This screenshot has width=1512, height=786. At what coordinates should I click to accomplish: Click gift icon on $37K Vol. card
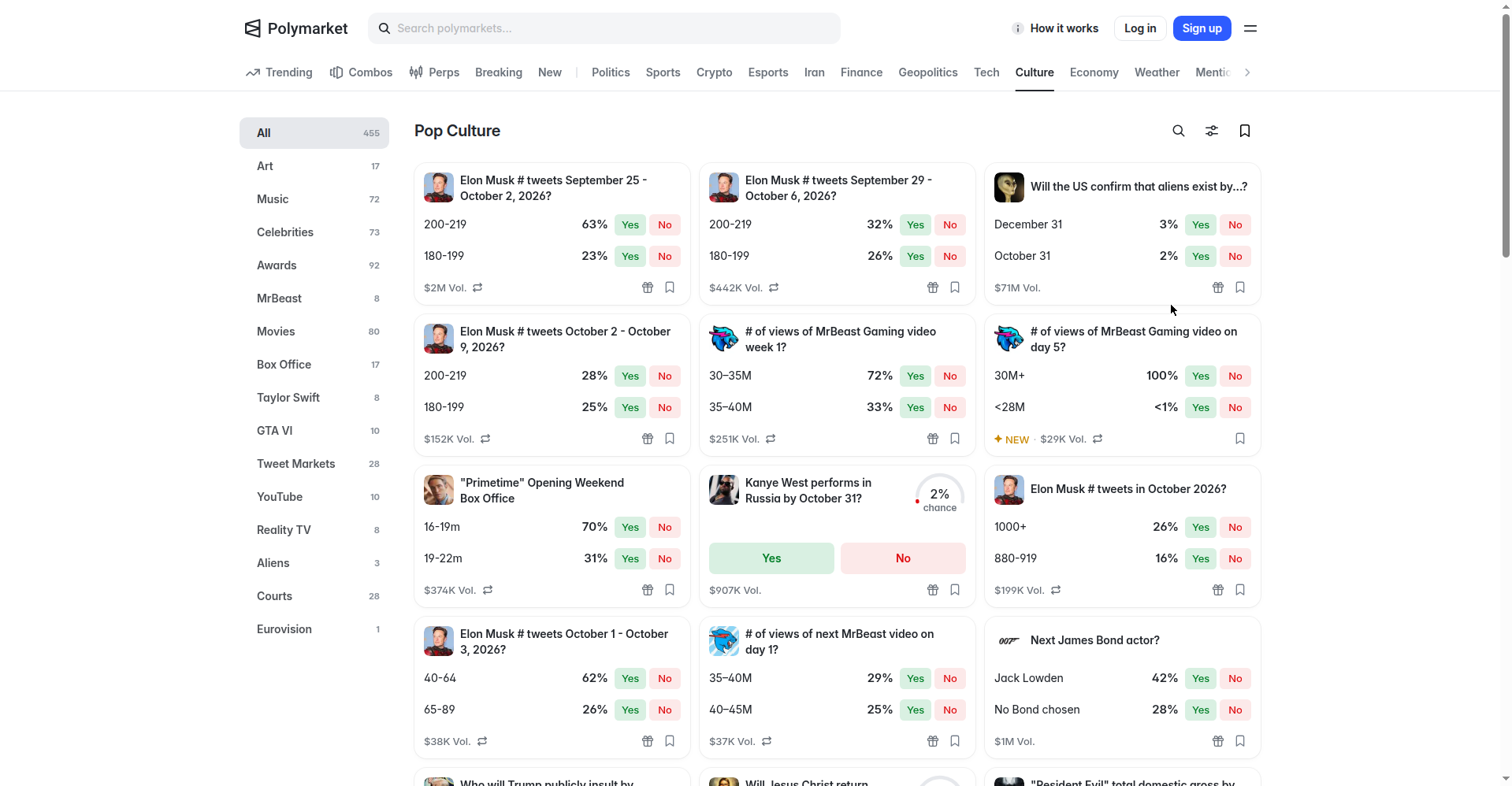coord(933,741)
